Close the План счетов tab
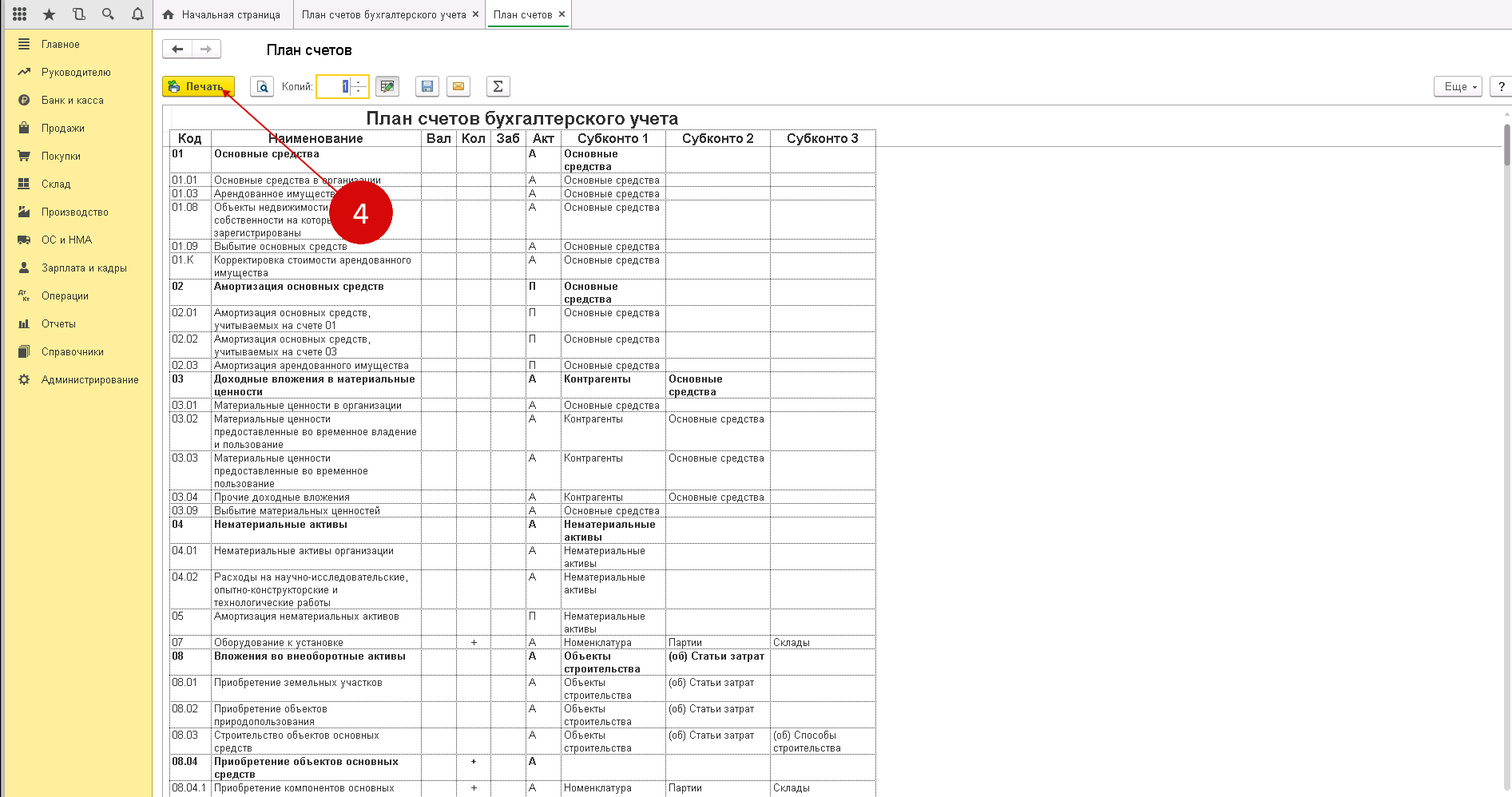Image resolution: width=1512 pixels, height=797 pixels. tap(562, 14)
